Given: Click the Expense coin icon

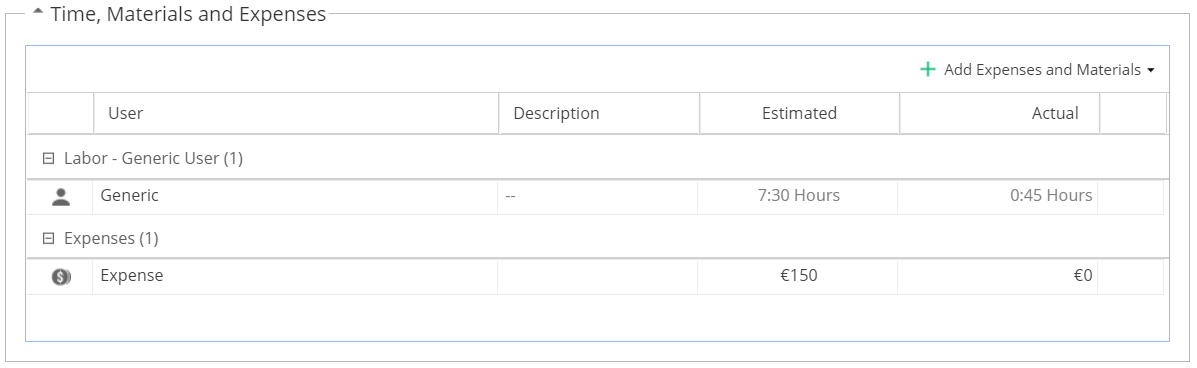Looking at the screenshot, I should click(61, 277).
